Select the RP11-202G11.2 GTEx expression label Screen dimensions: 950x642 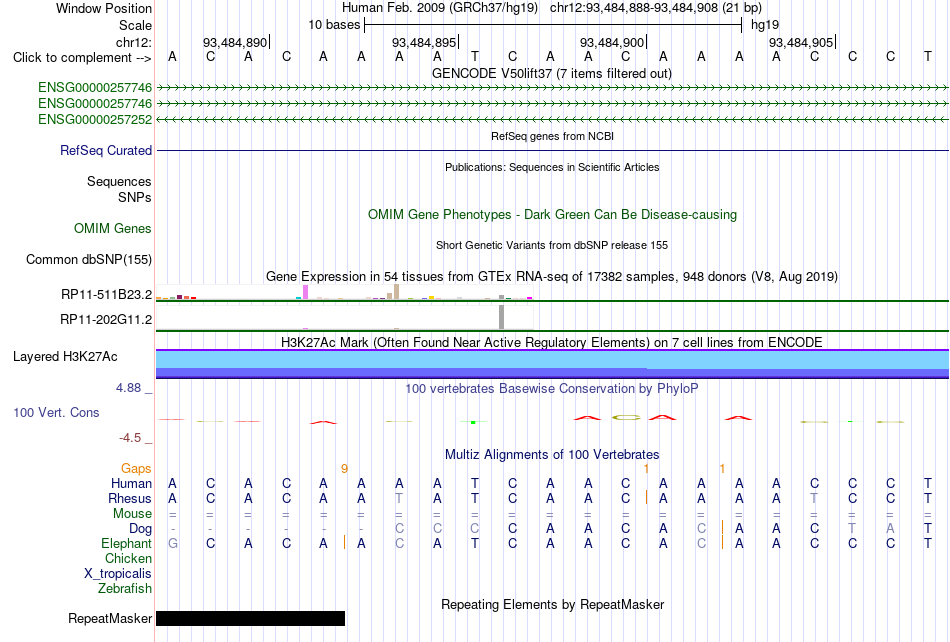(x=106, y=319)
